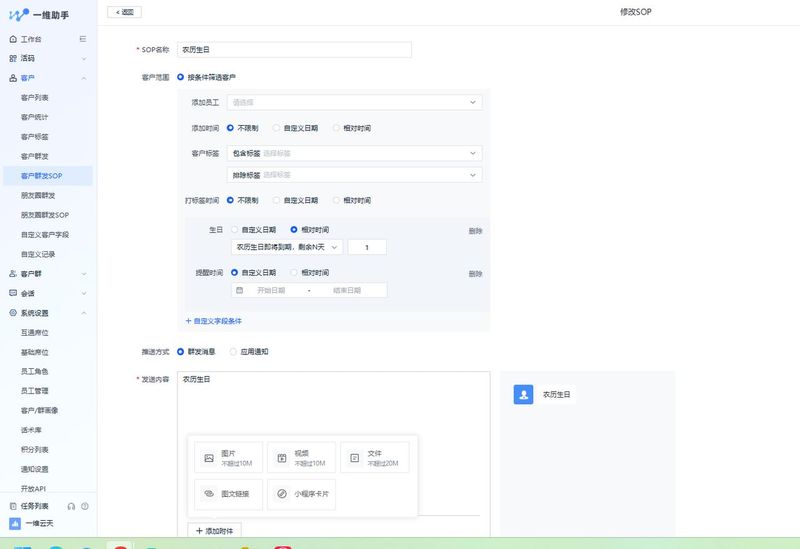Viewport: 800px width, 549px height.
Task: Click the plus icon beside 自定义字段条件
Action: (188, 321)
